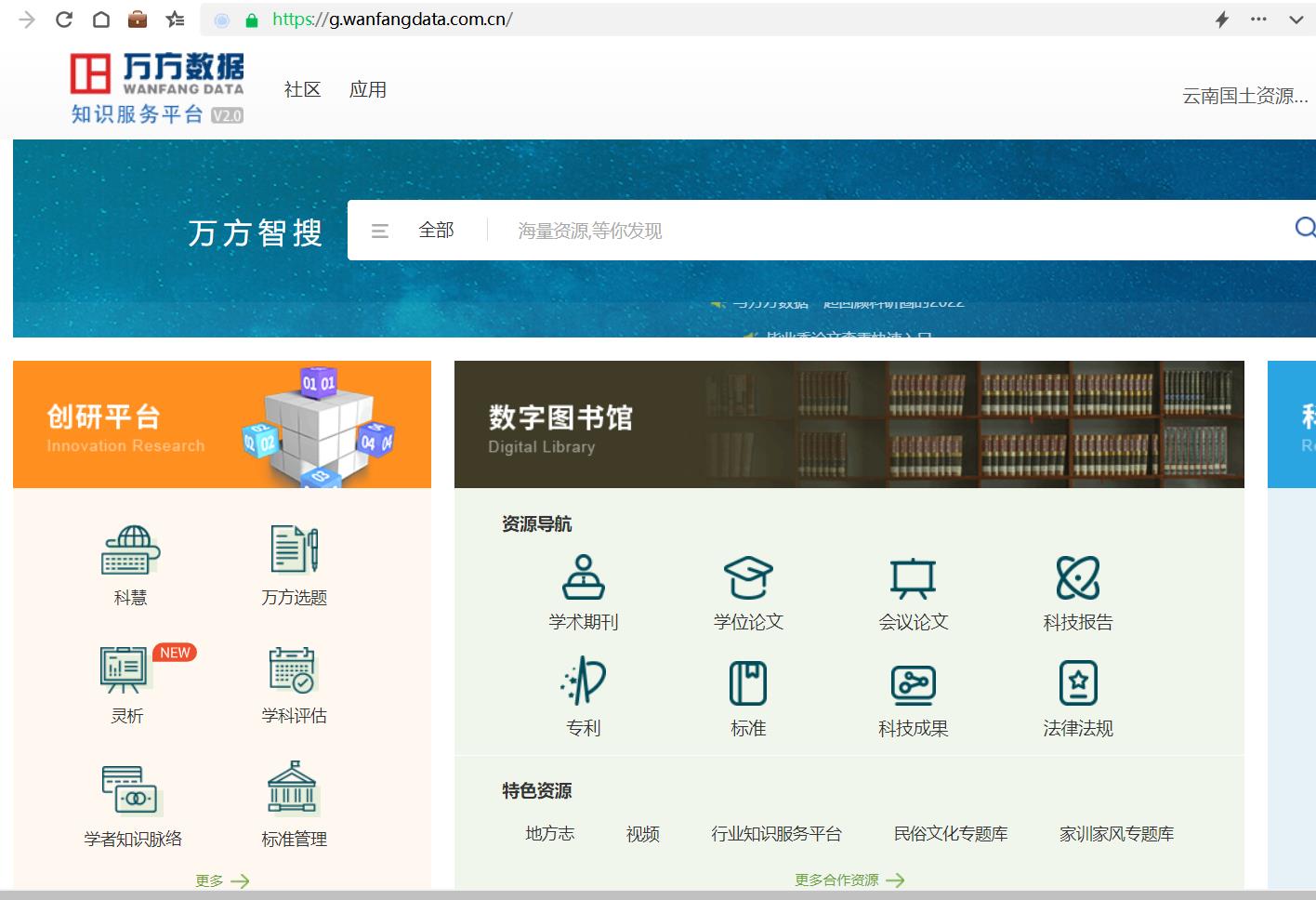Open 学术期刊 resource icon
The width and height of the screenshot is (1316, 900).
click(584, 576)
